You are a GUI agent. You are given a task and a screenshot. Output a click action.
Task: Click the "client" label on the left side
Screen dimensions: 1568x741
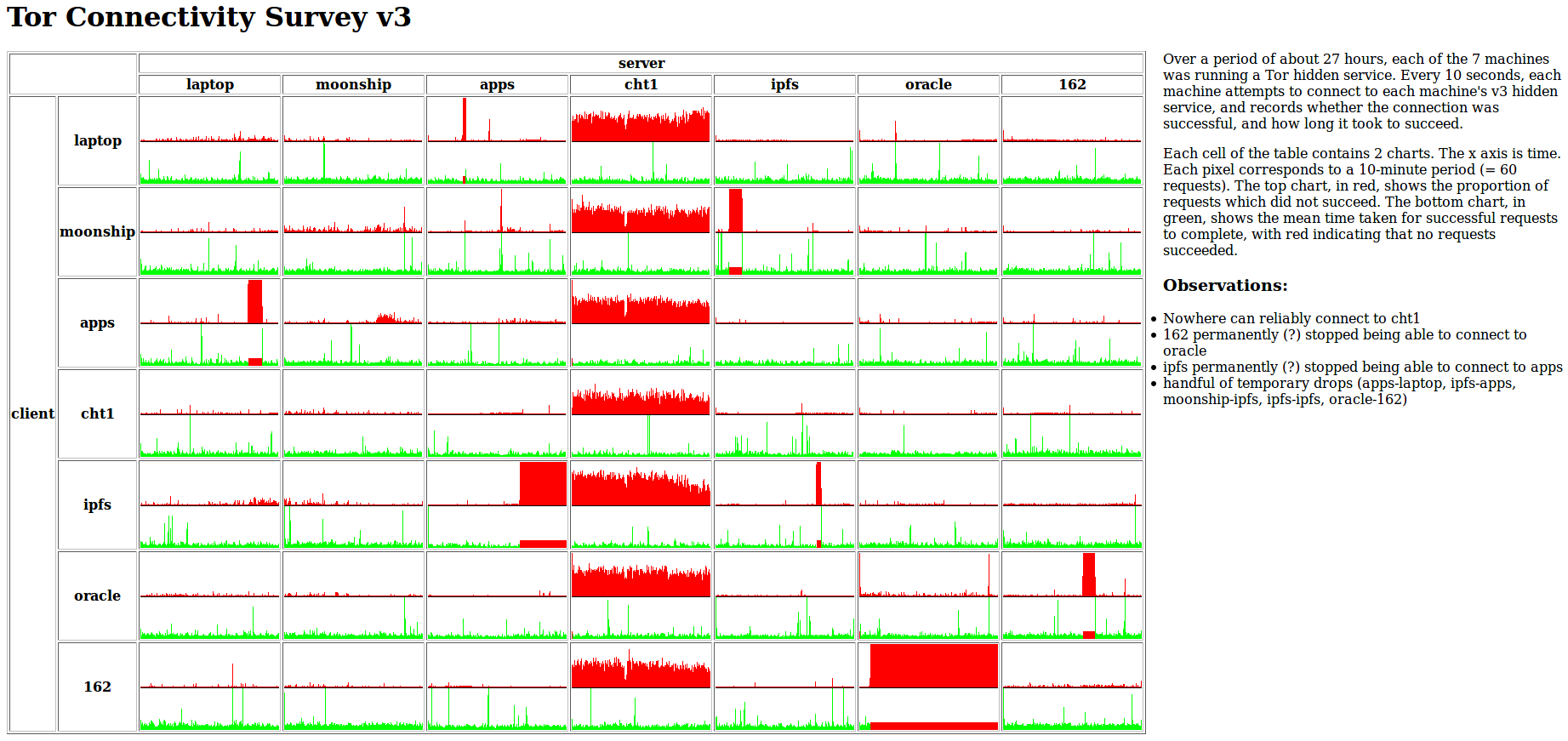point(33,413)
